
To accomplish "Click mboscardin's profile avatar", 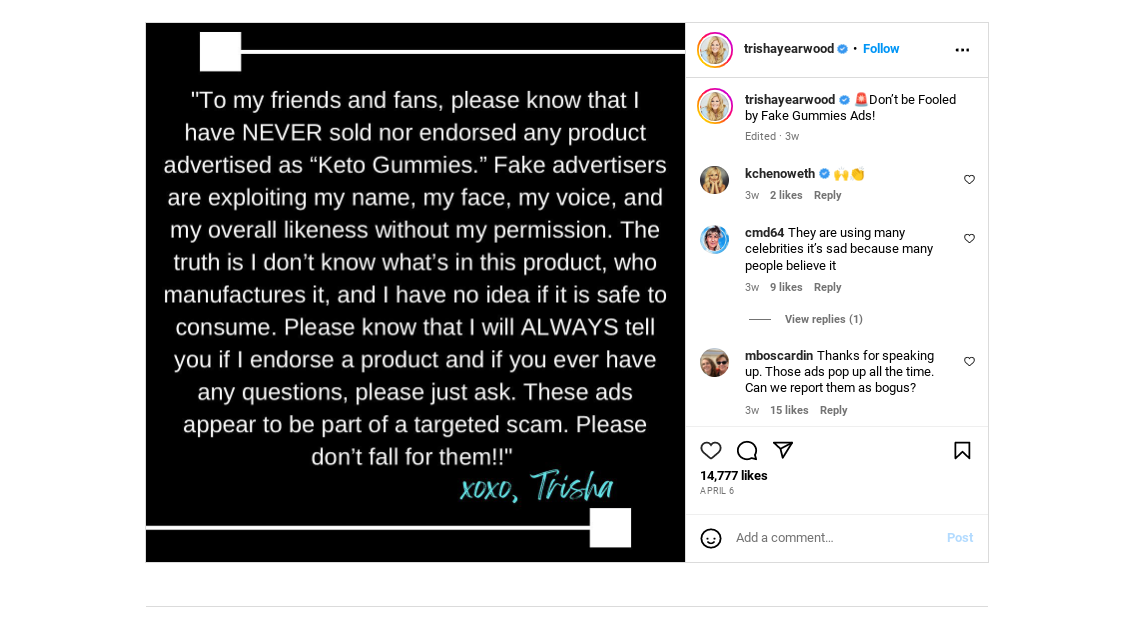I will (x=714, y=362).
